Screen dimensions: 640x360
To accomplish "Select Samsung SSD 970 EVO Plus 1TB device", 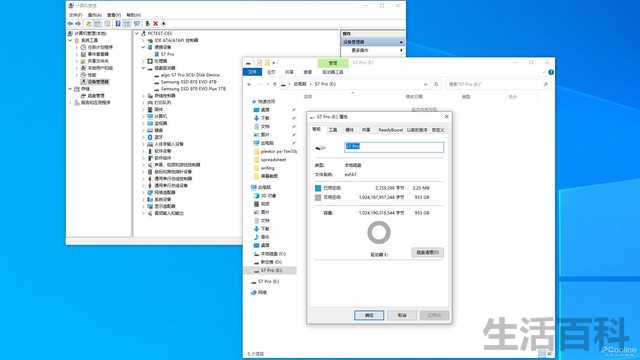I will pyautogui.click(x=193, y=89).
